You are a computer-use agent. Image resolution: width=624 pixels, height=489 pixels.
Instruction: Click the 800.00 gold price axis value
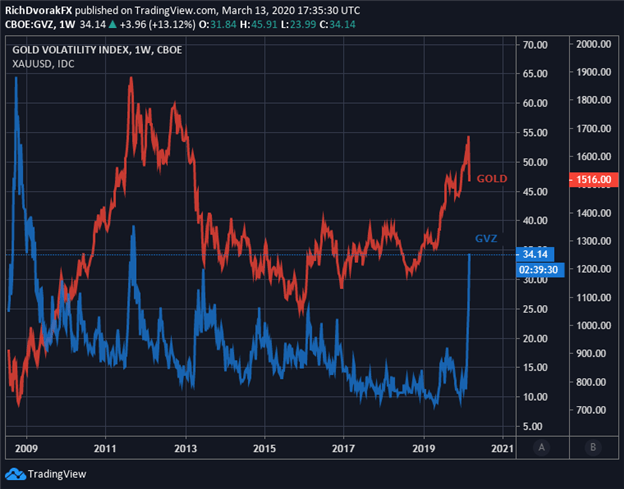coord(591,382)
